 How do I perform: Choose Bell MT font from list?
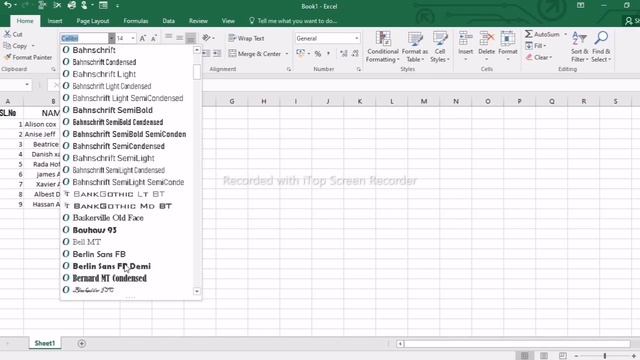point(127,242)
